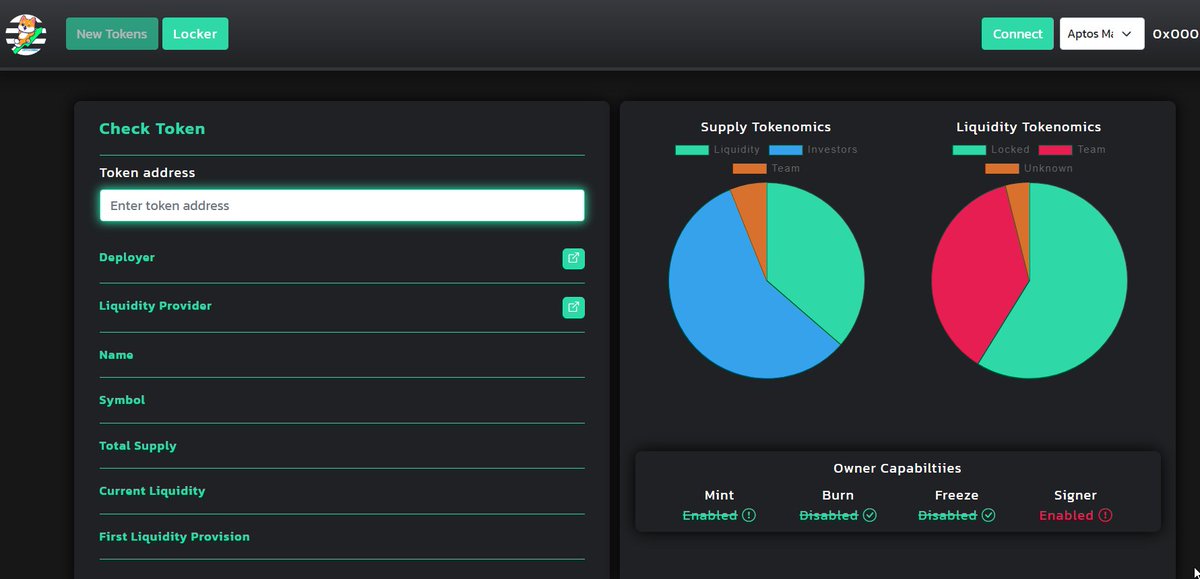Open the Aptos network dropdown
The image size is (1200, 579).
[1102, 34]
